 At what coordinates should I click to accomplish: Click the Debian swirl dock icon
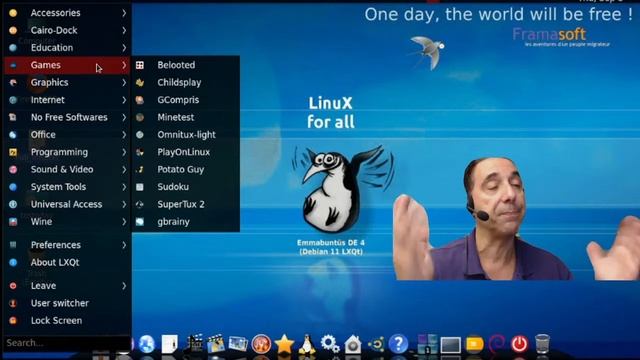click(x=497, y=344)
